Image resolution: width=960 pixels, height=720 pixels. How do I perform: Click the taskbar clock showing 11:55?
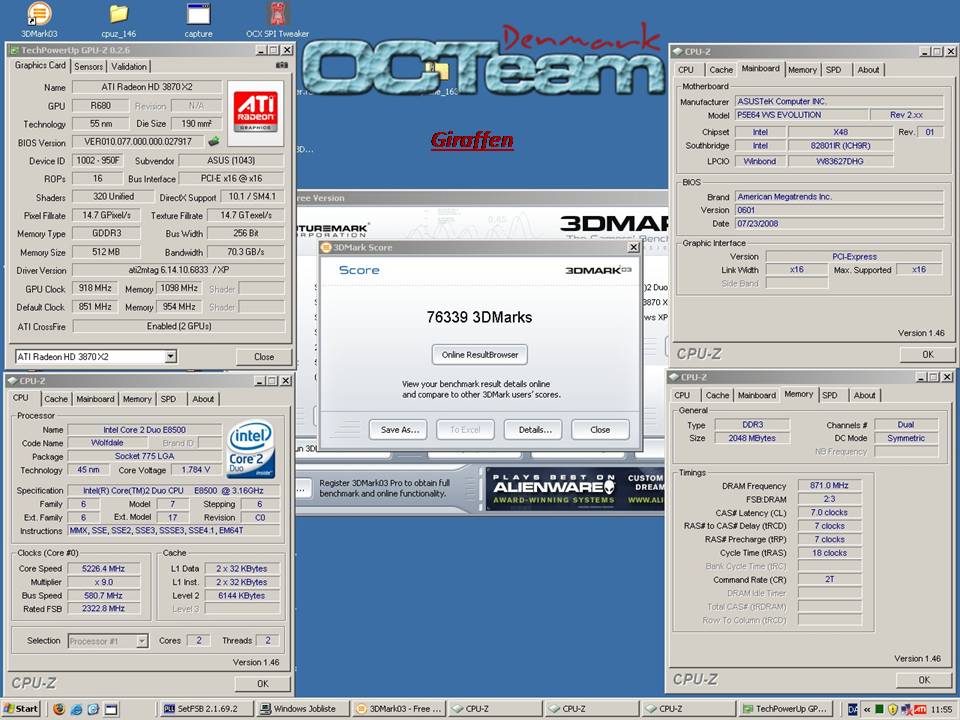click(x=941, y=709)
